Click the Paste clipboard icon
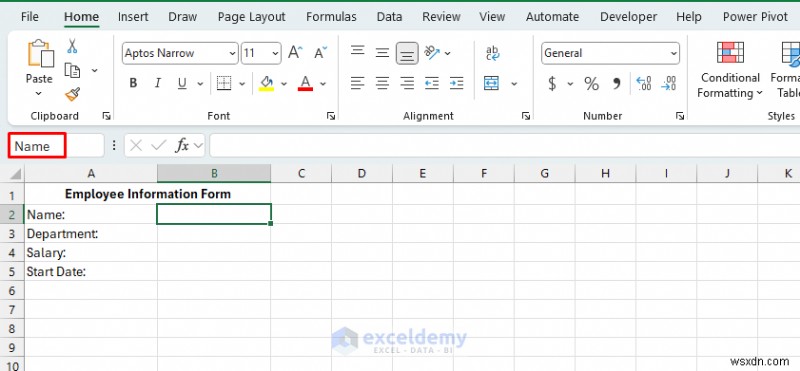The width and height of the screenshot is (800, 371). [x=40, y=54]
